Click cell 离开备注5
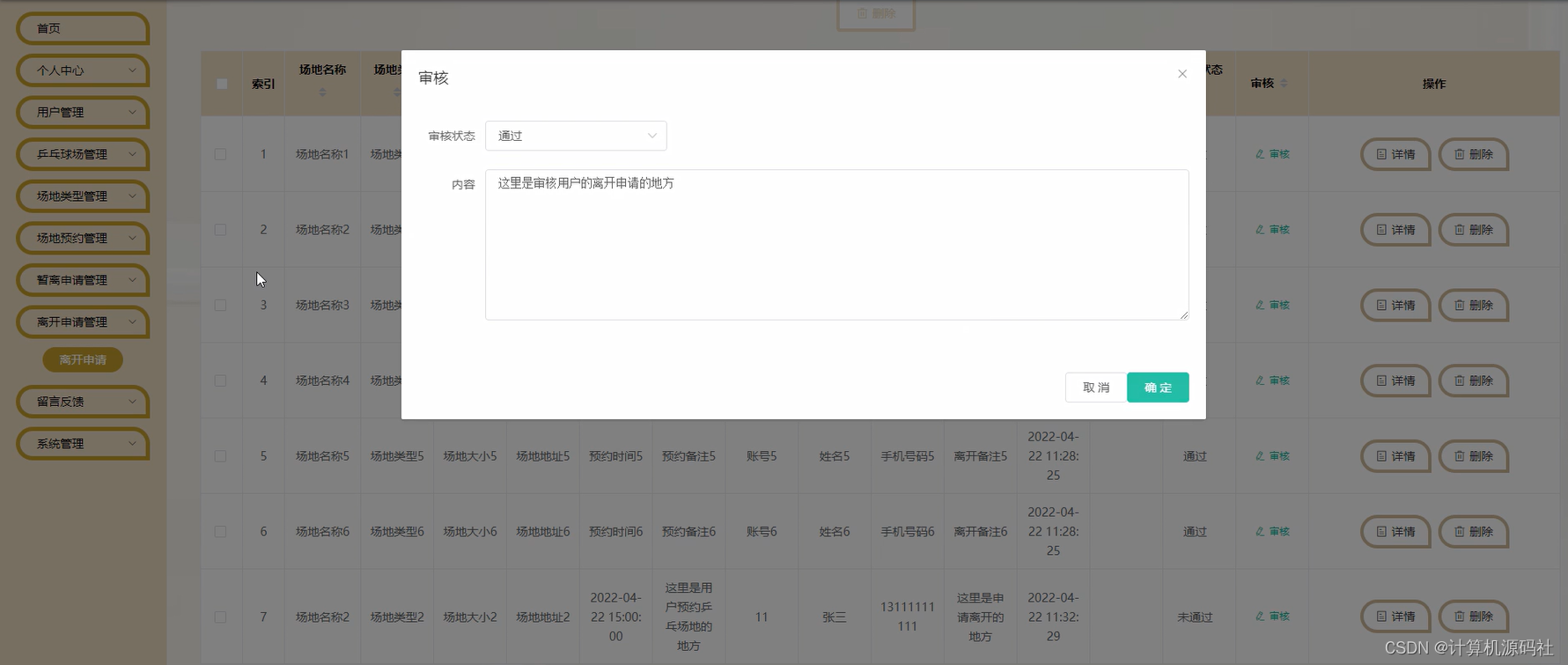This screenshot has width=1568, height=665. [x=980, y=456]
